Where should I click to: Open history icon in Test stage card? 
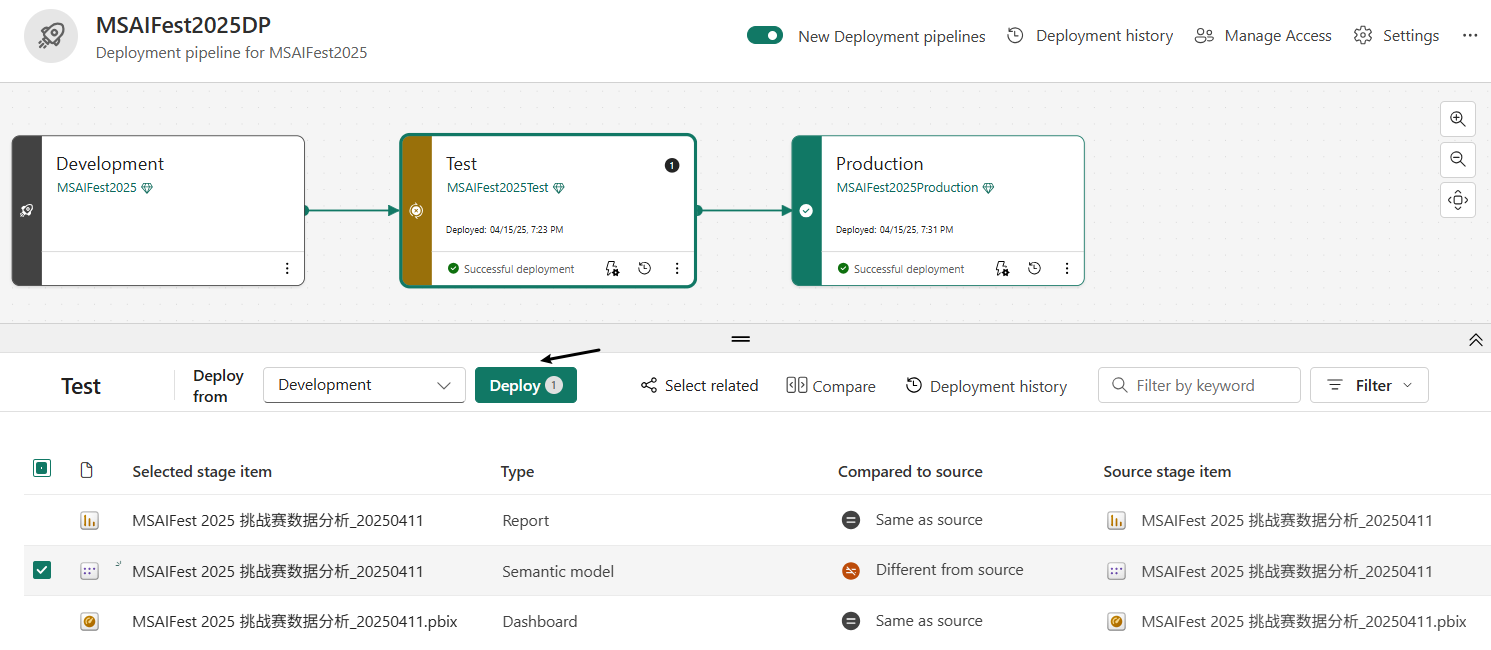point(644,269)
